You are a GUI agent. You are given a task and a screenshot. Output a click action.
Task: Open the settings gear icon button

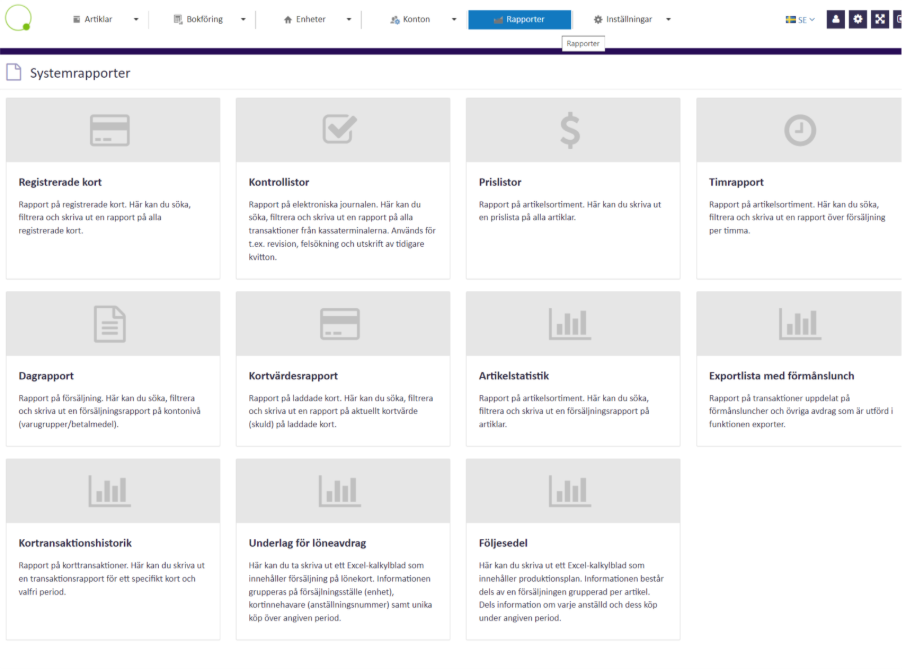tap(858, 19)
